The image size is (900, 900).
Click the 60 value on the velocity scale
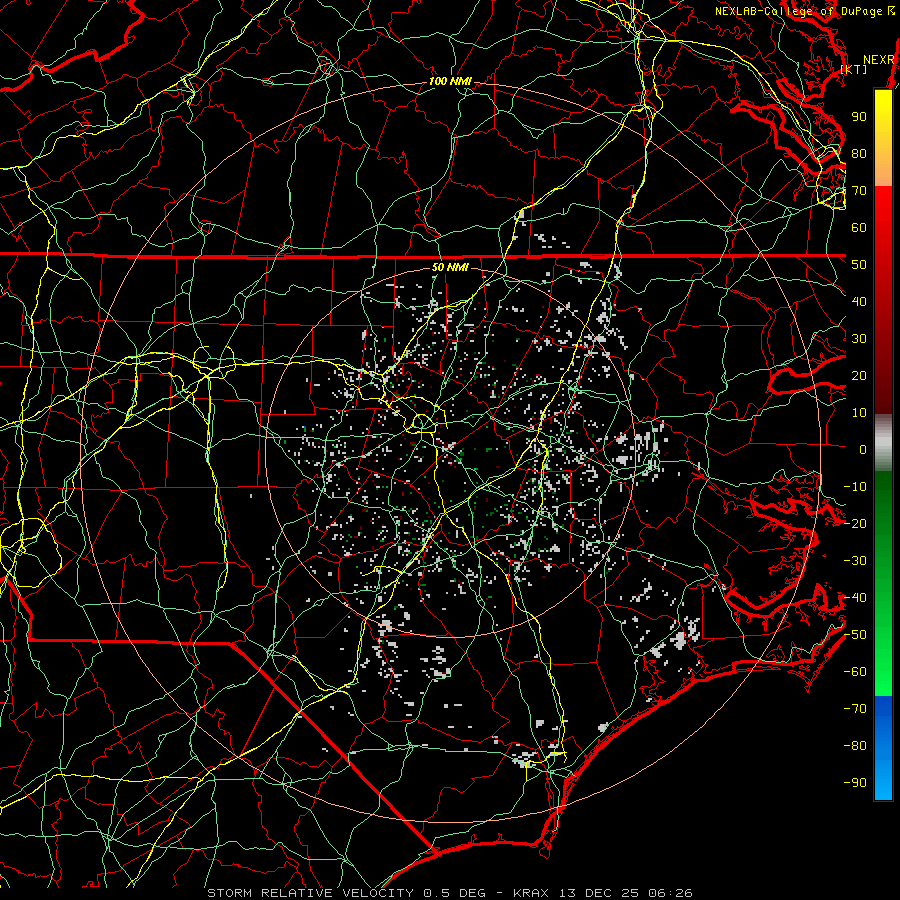click(x=859, y=228)
